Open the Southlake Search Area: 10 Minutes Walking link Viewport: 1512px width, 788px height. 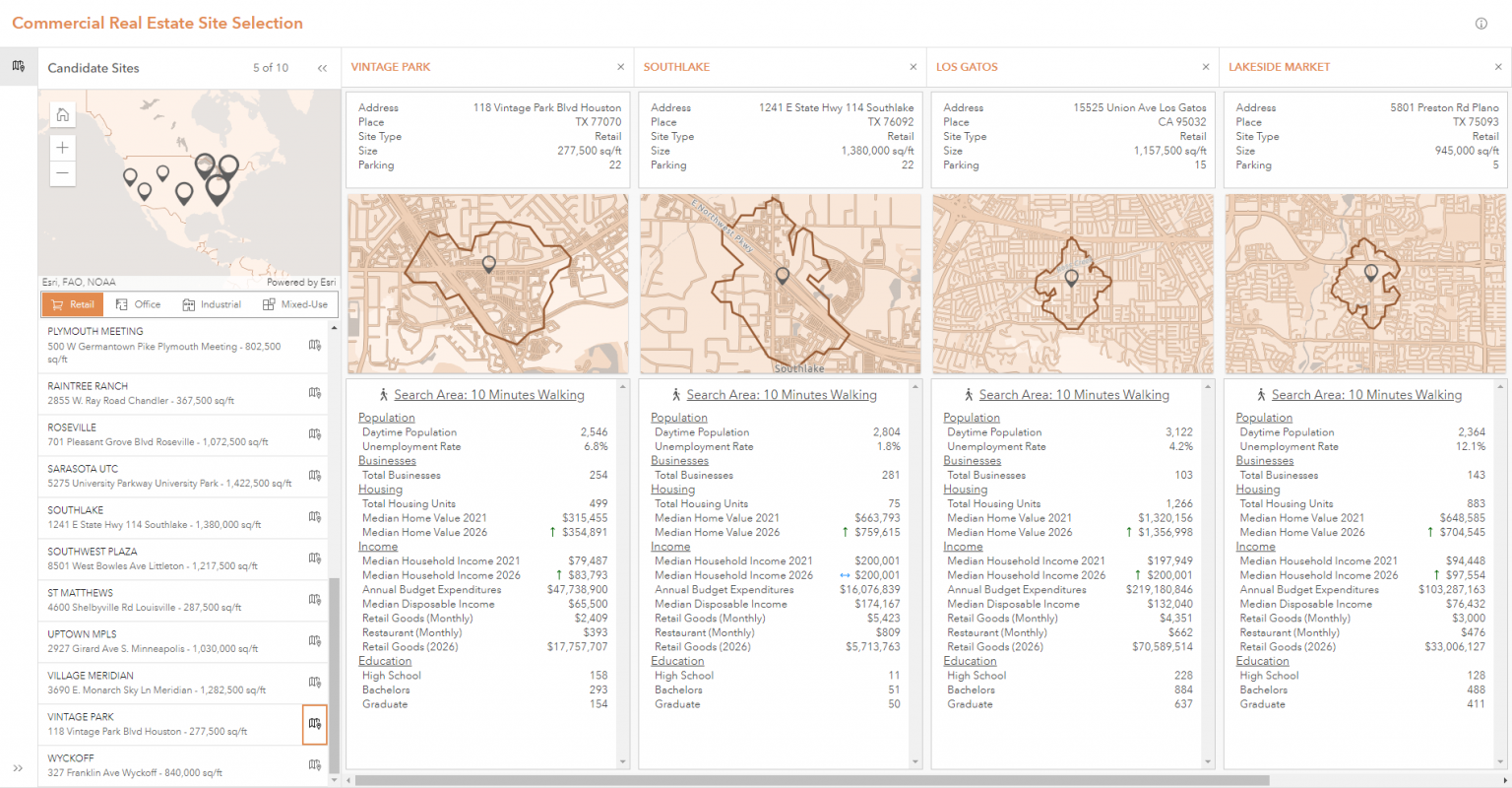[782, 394]
